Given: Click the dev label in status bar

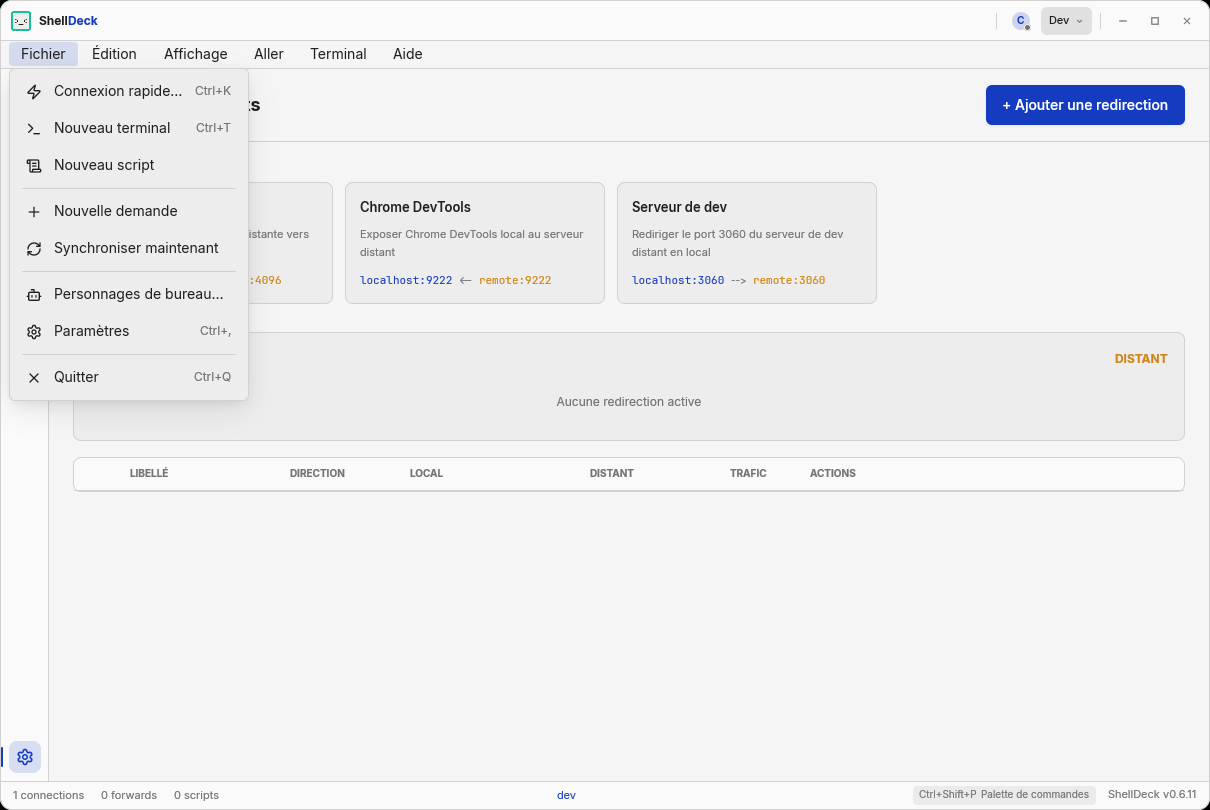Looking at the screenshot, I should point(566,795).
